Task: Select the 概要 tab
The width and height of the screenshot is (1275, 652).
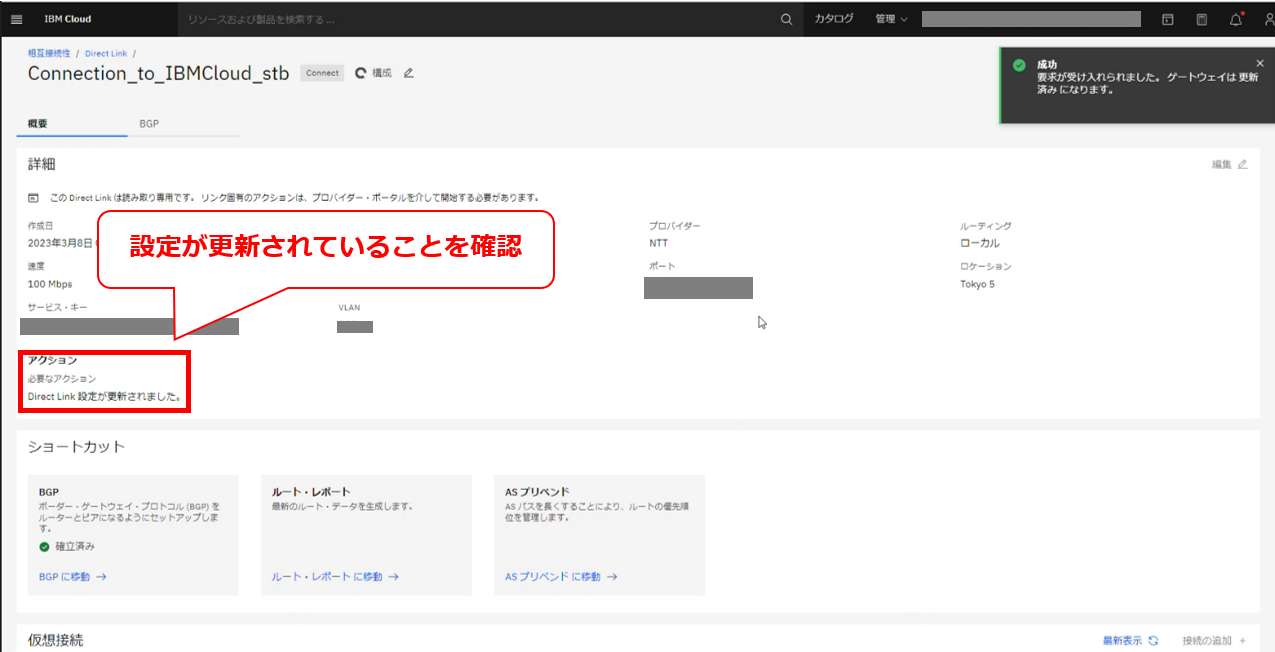Action: [x=38, y=124]
